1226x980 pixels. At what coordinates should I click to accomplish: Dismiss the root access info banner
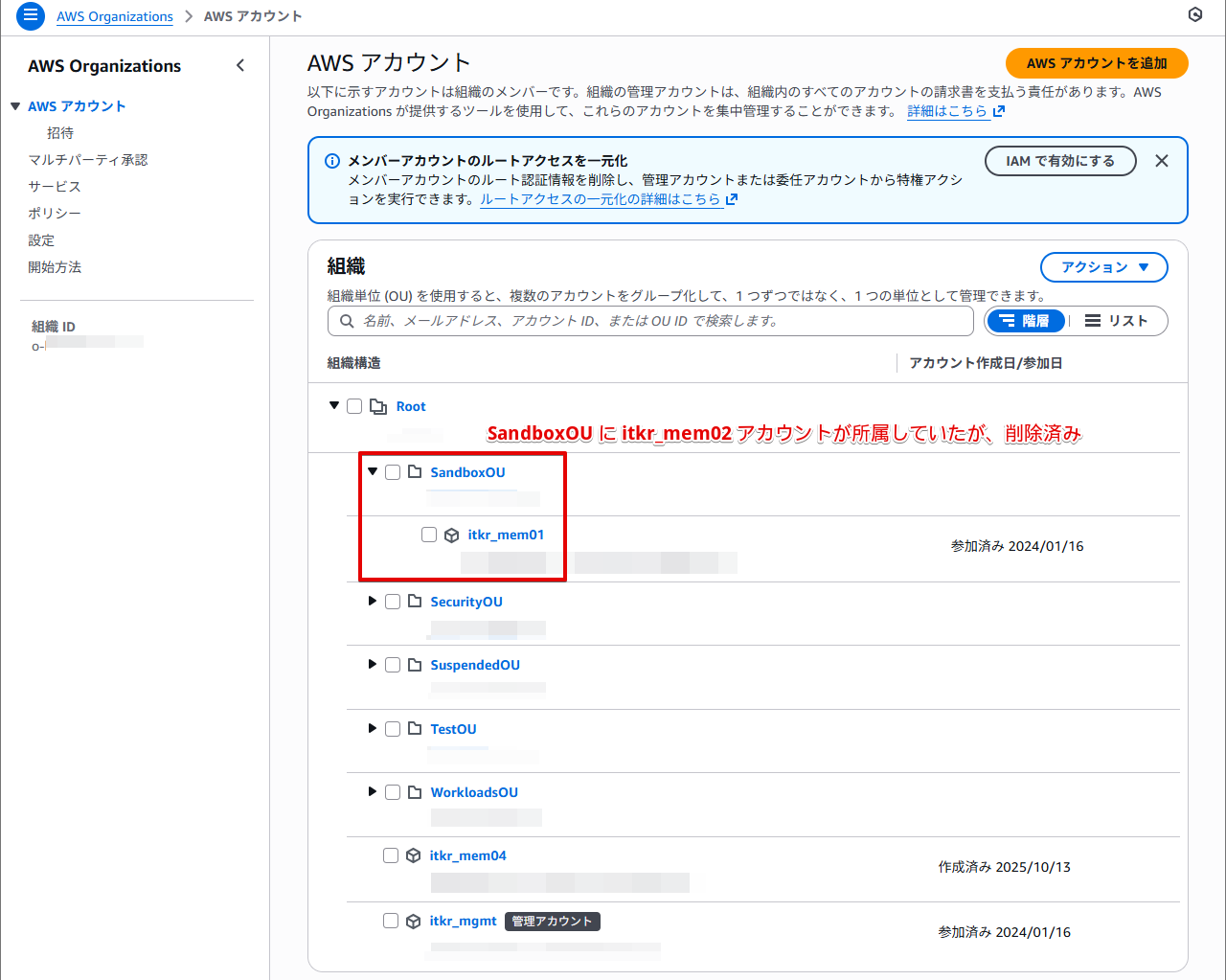coord(1161,161)
